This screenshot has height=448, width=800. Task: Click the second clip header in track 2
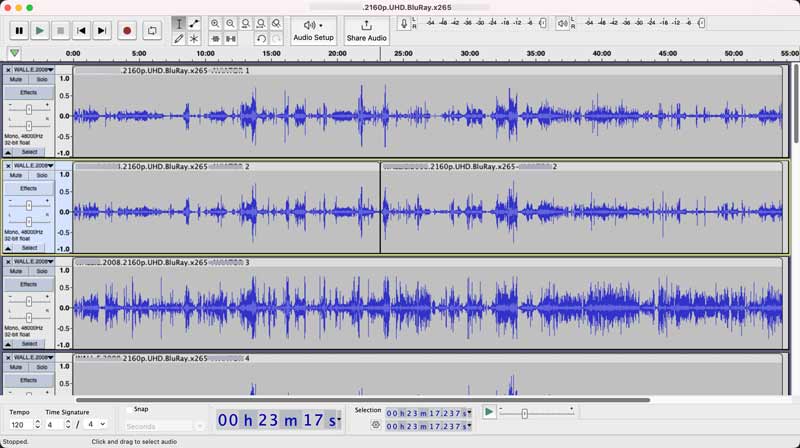(582, 166)
